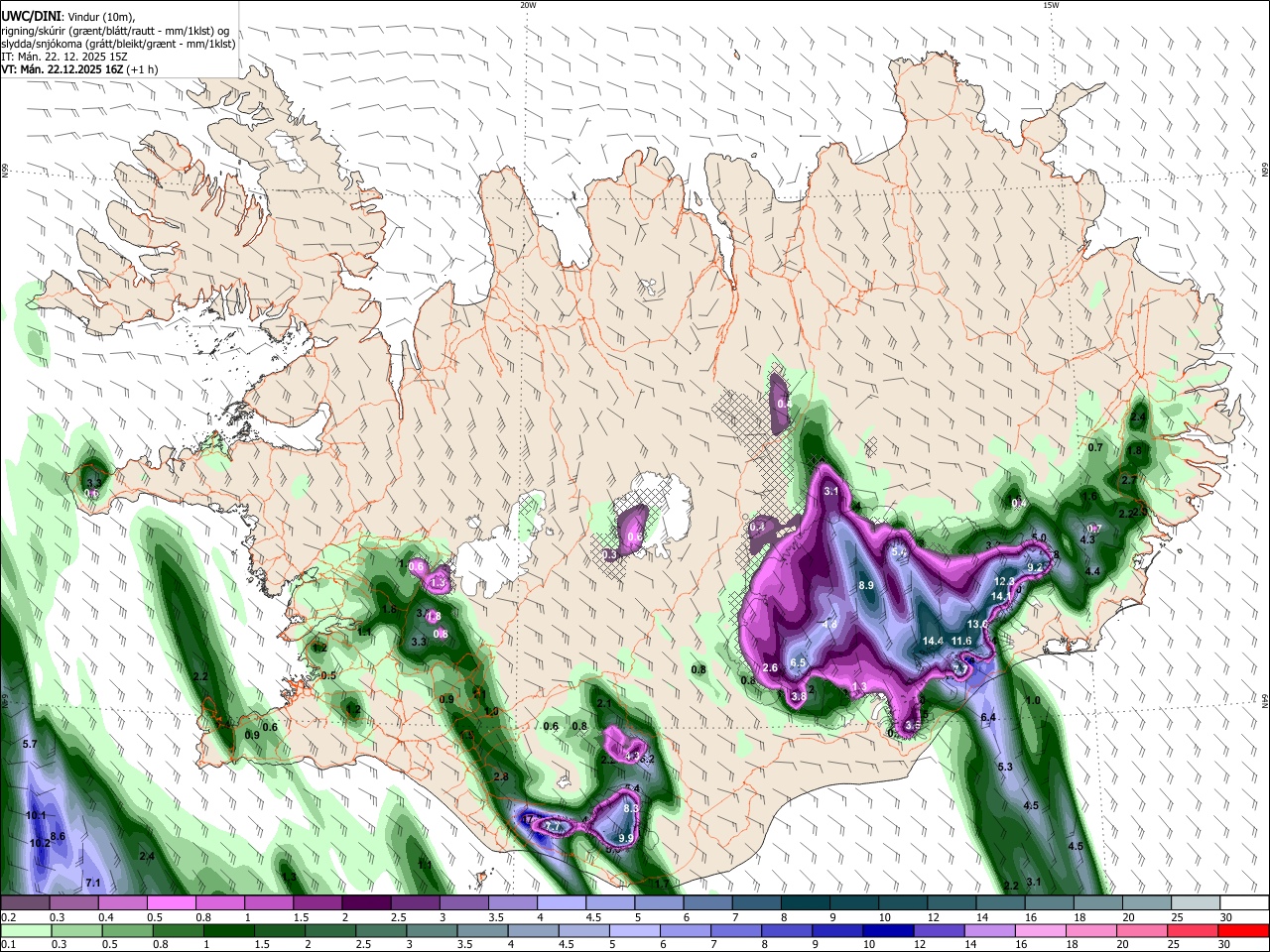This screenshot has height=952, width=1270.
Task: Select pink rain swatch between 18 and 20
Action: tap(1092, 930)
